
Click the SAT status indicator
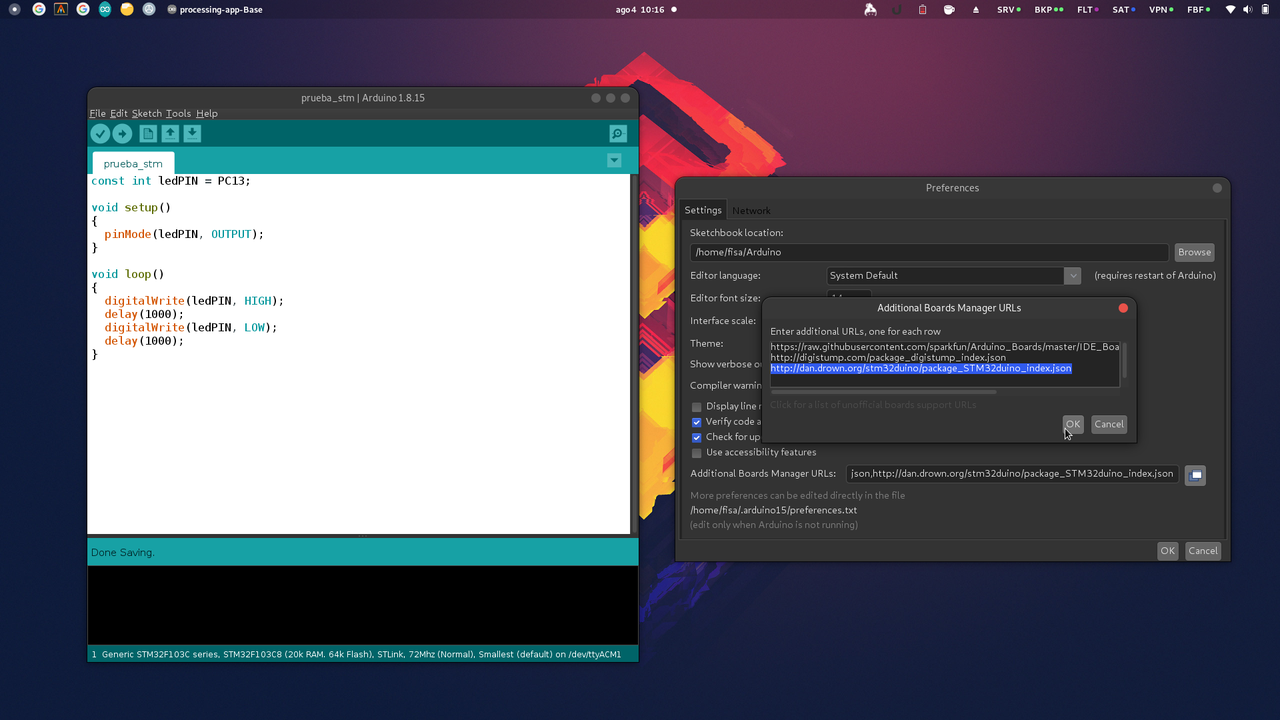click(x=1124, y=9)
